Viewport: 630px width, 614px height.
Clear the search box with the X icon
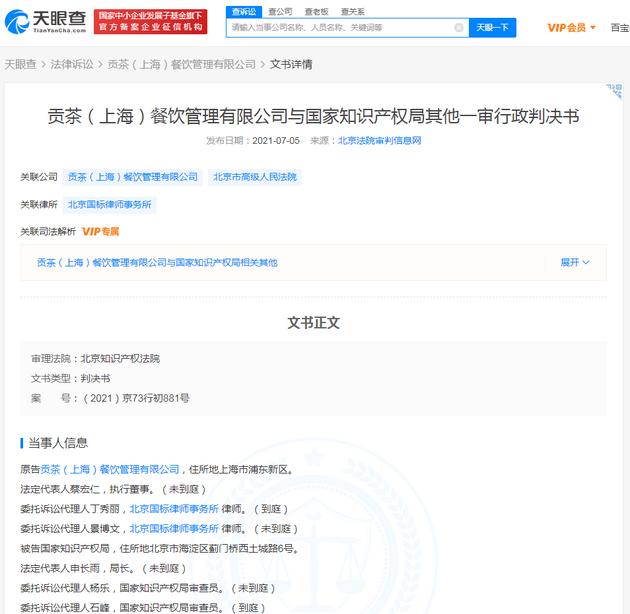pos(459,28)
